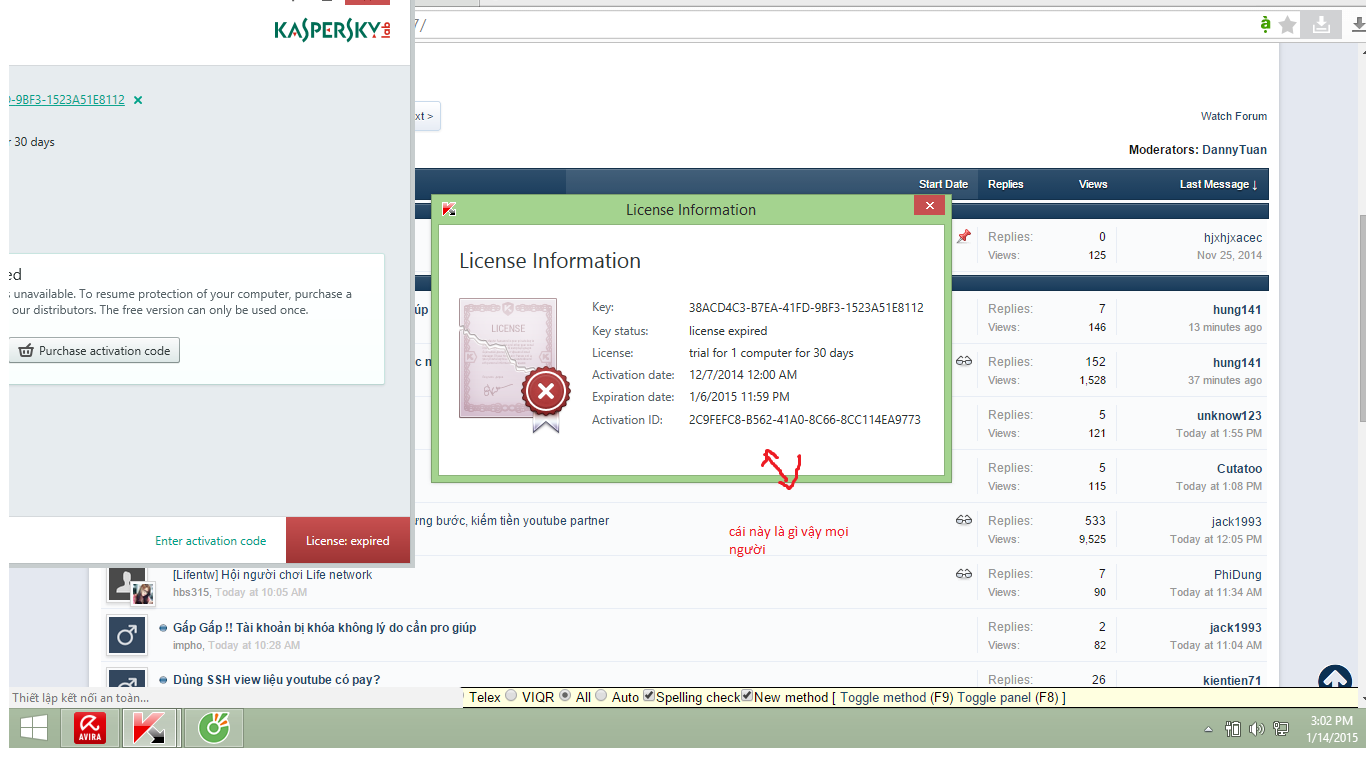
Task: Sort threads by Views column
Action: click(1093, 184)
